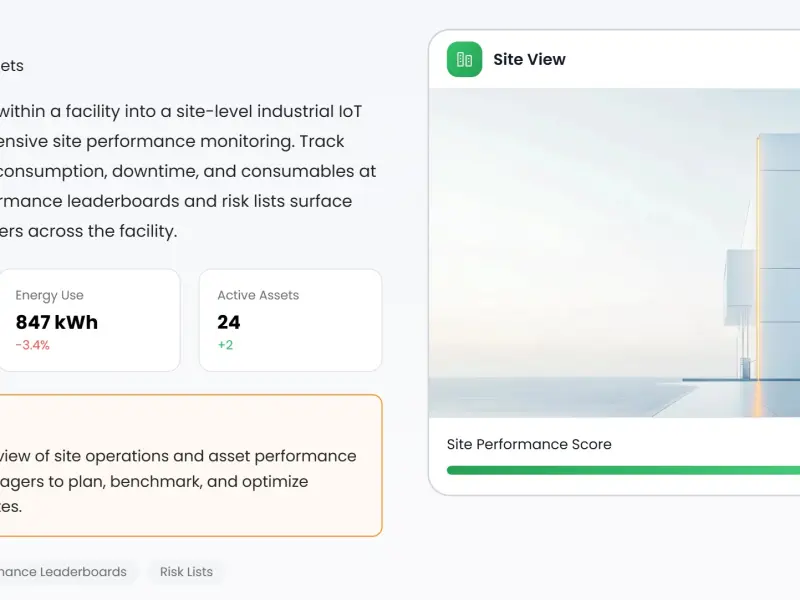Select the 847 kWh energy value
This screenshot has height=600, width=800.
pos(57,322)
